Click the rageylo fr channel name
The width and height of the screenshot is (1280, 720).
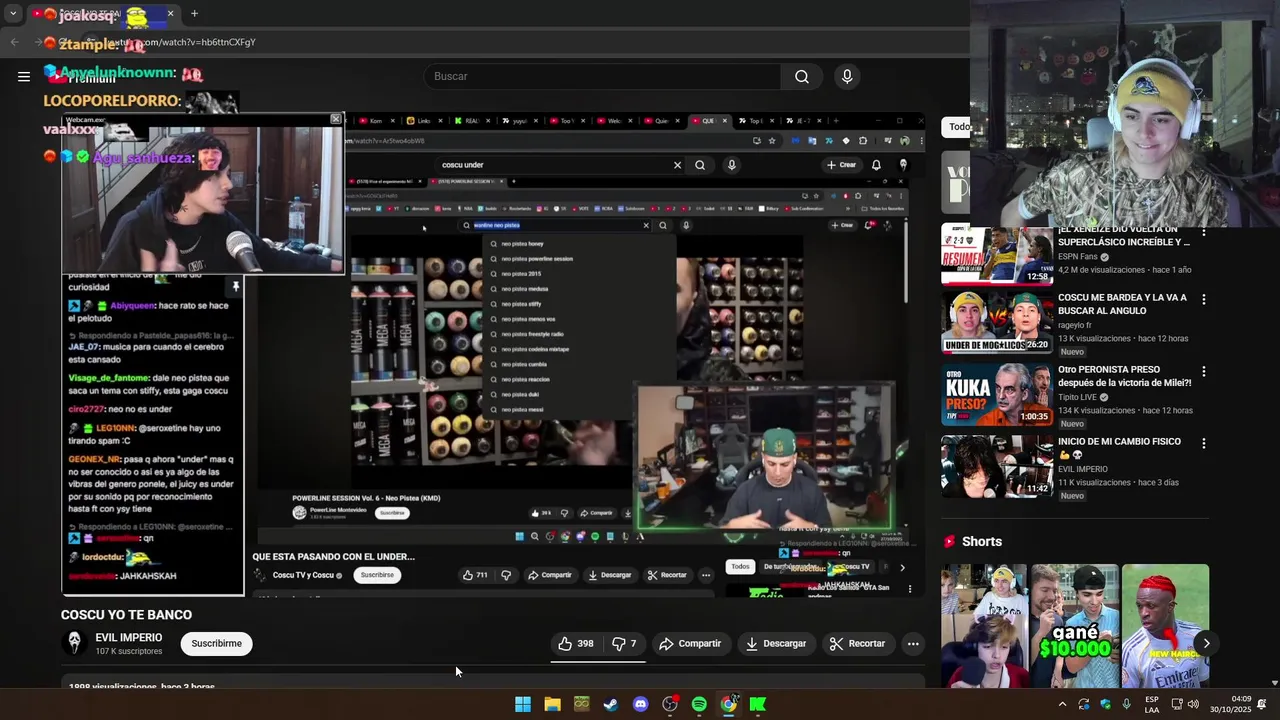pyautogui.click(x=1075, y=325)
